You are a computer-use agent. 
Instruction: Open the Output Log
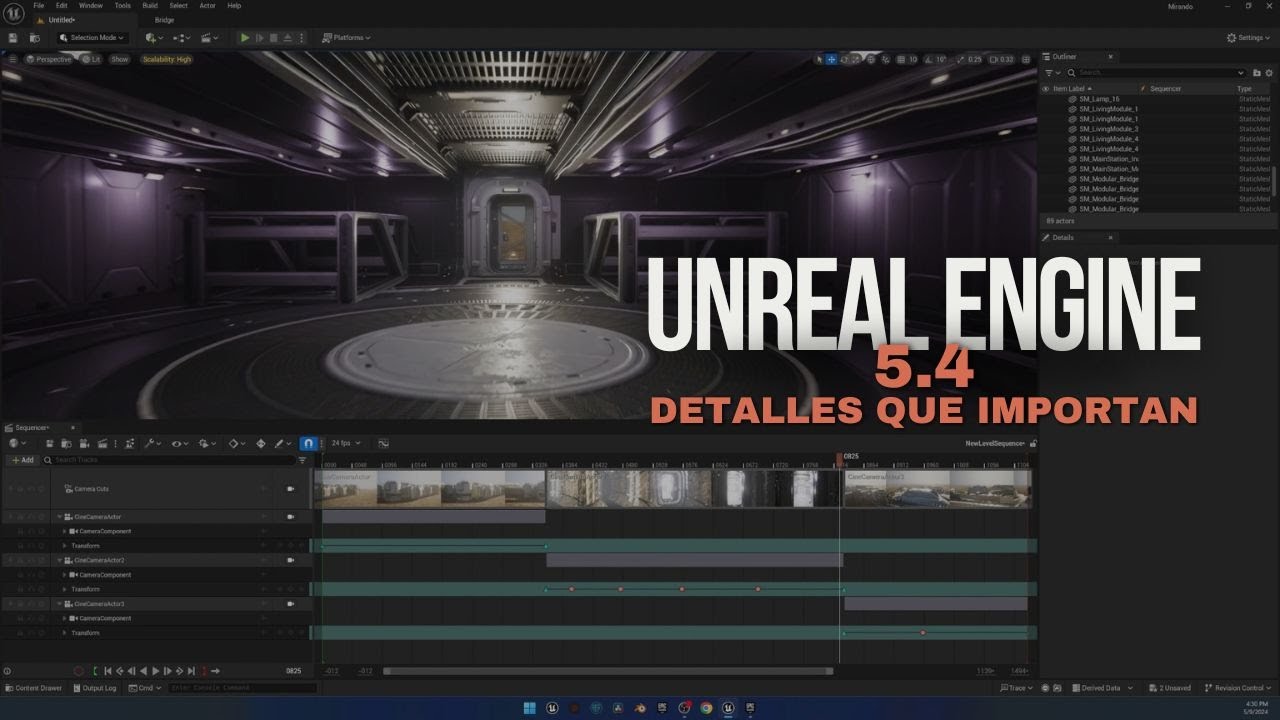94,688
